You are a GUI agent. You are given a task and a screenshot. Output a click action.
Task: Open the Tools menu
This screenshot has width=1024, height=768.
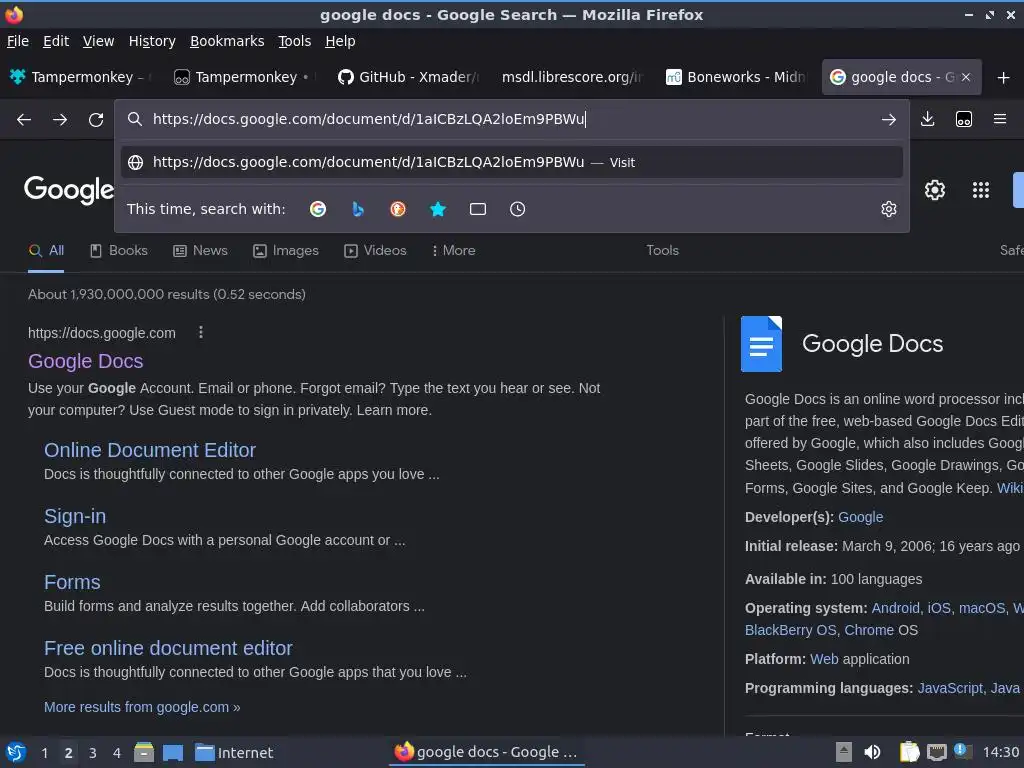295,41
